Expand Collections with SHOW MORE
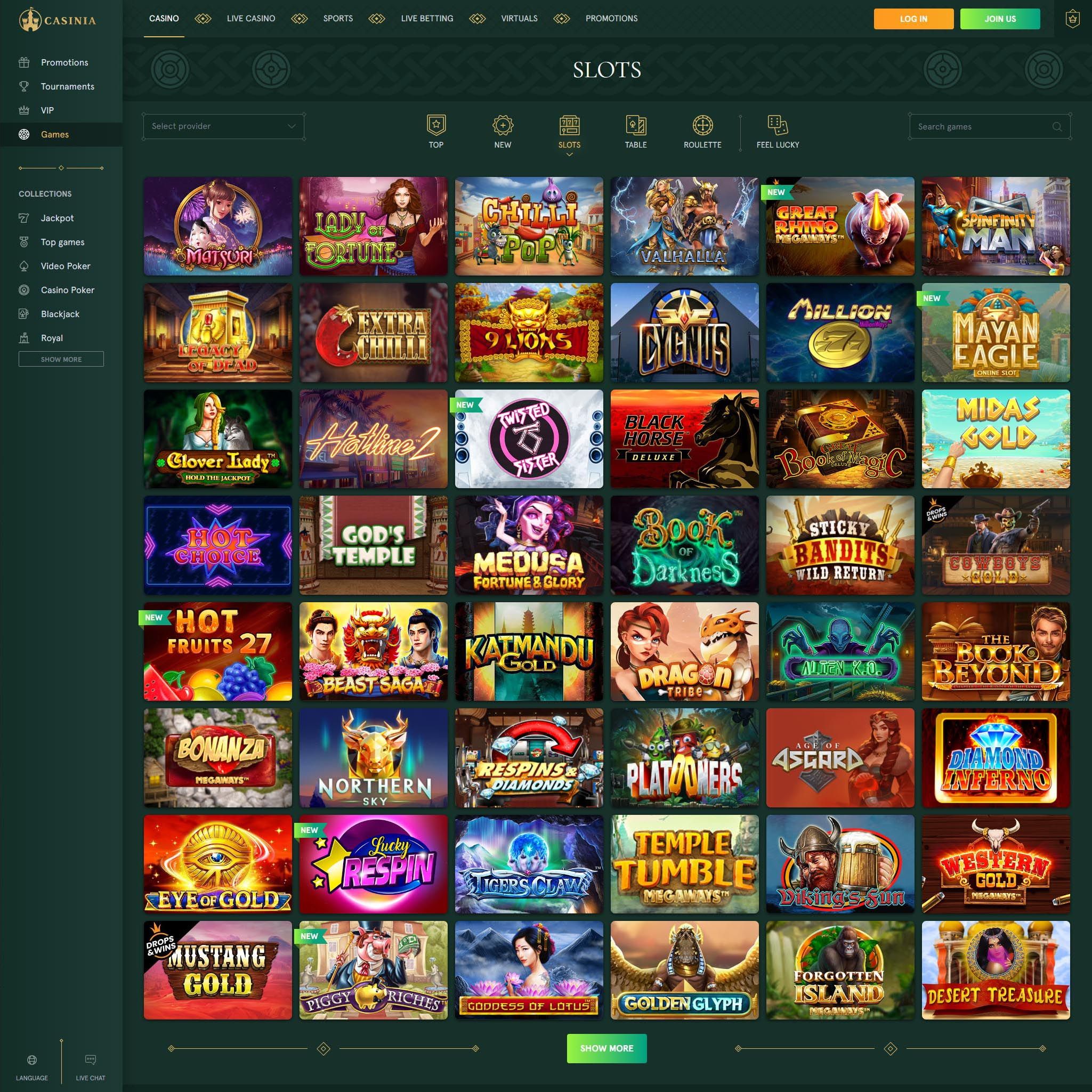 (x=61, y=359)
